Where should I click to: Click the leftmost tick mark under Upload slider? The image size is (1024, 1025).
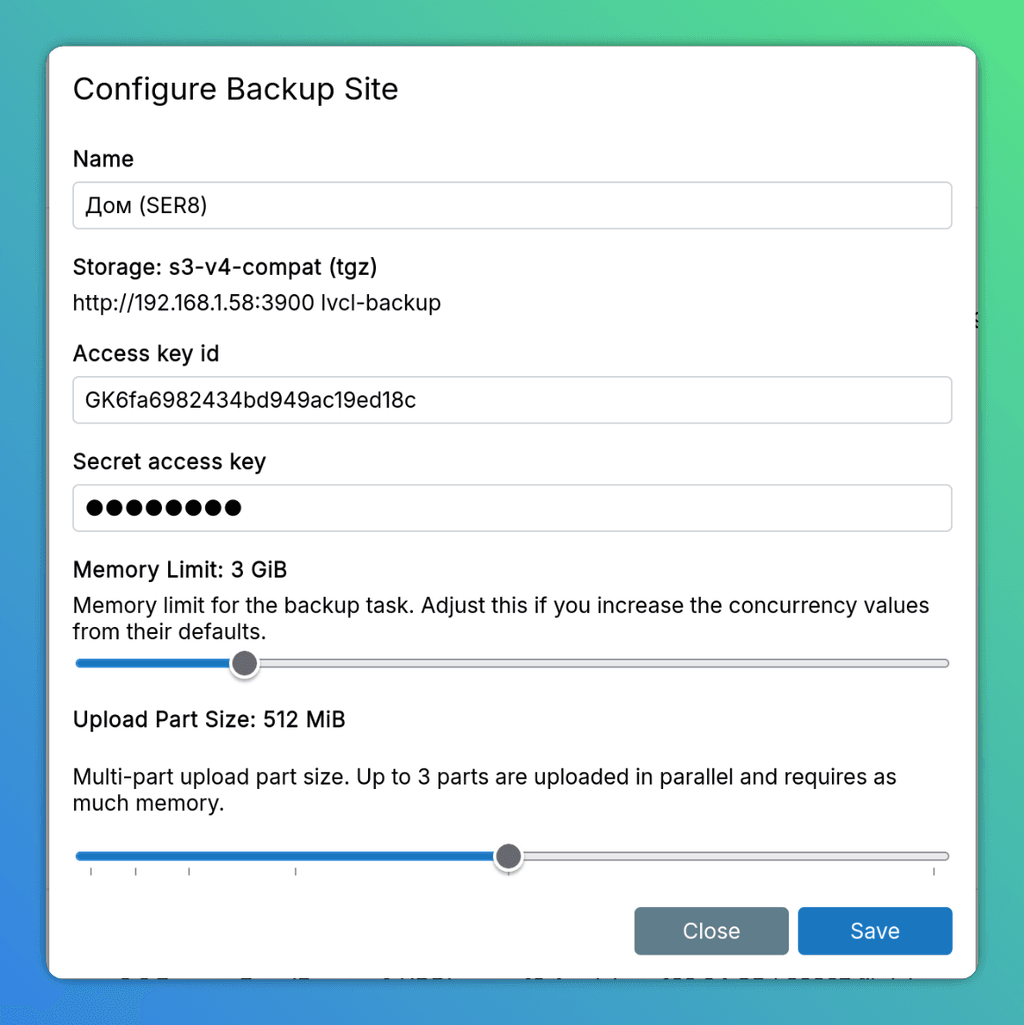[91, 873]
